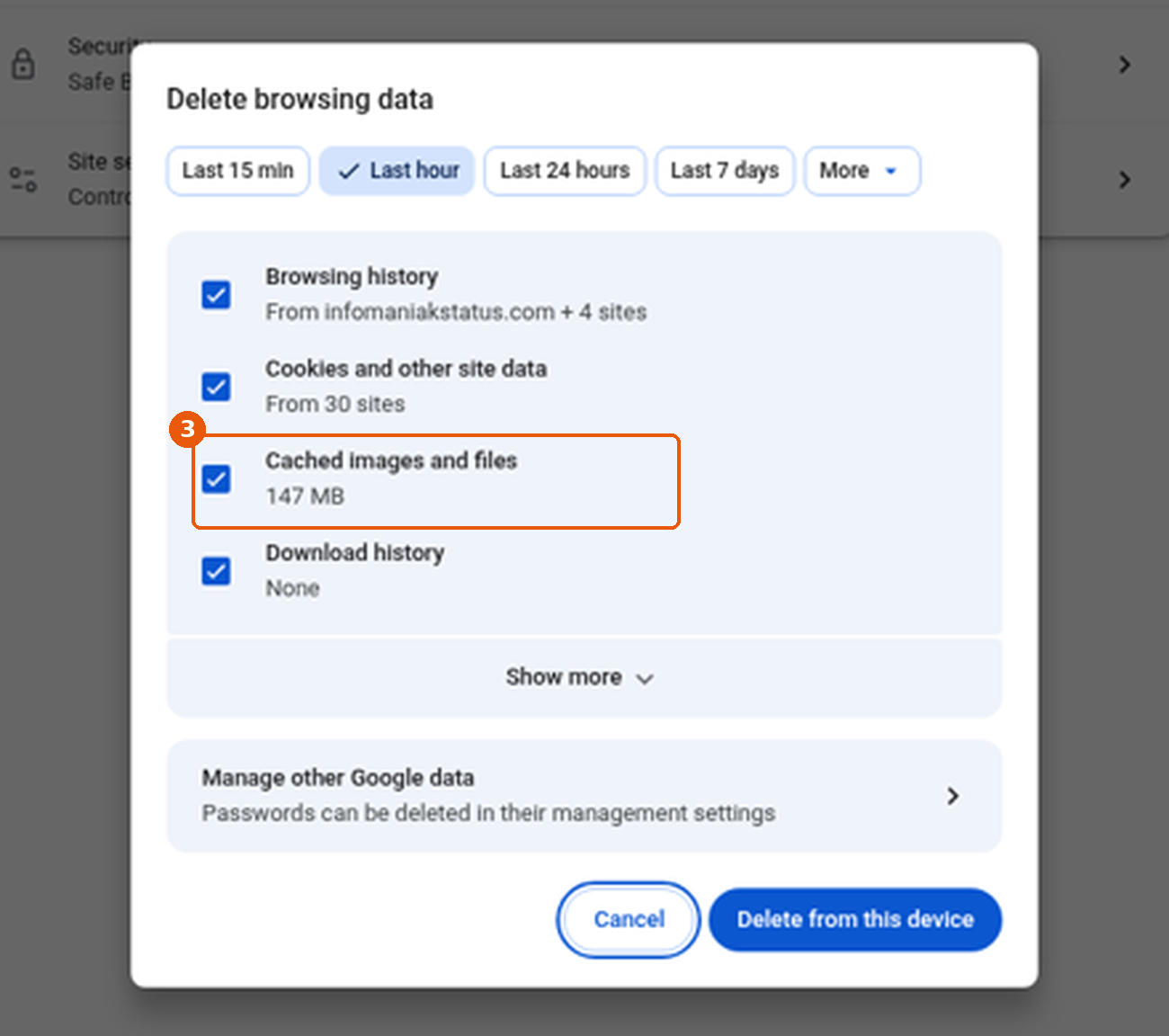Open the More time range dropdown
The image size is (1169, 1036).
pyautogui.click(x=862, y=171)
